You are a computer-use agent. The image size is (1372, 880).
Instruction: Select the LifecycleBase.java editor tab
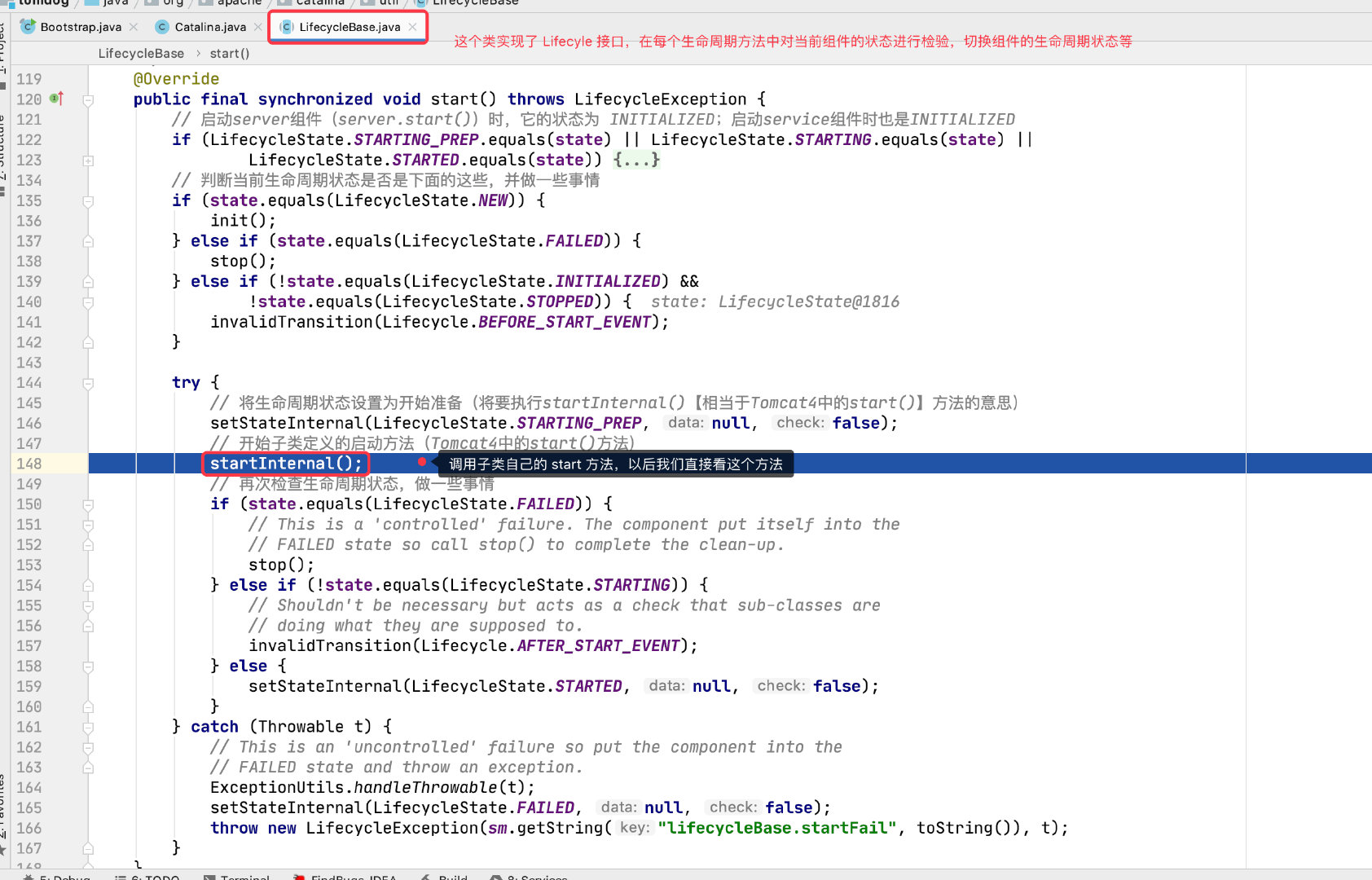point(349,27)
